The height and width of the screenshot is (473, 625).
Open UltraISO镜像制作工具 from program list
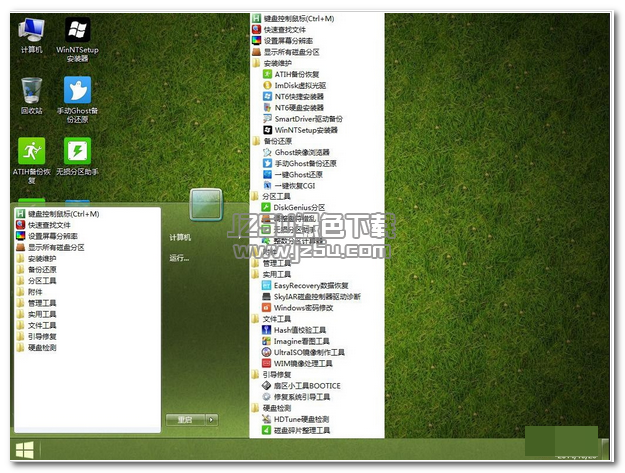click(x=303, y=353)
